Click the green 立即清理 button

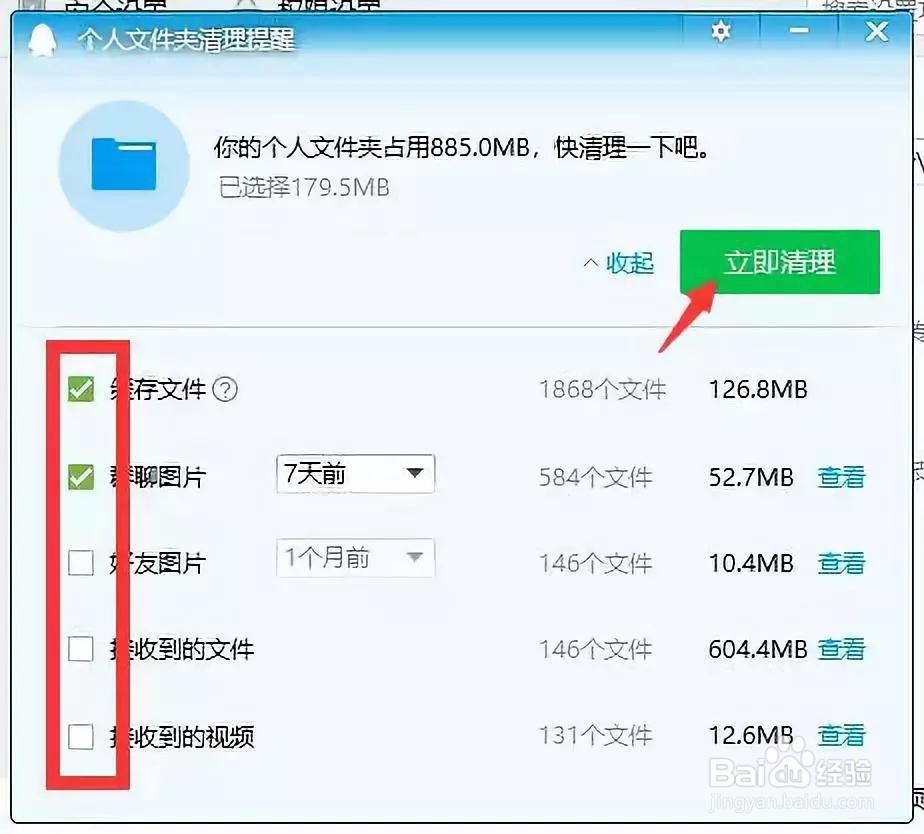click(780, 262)
